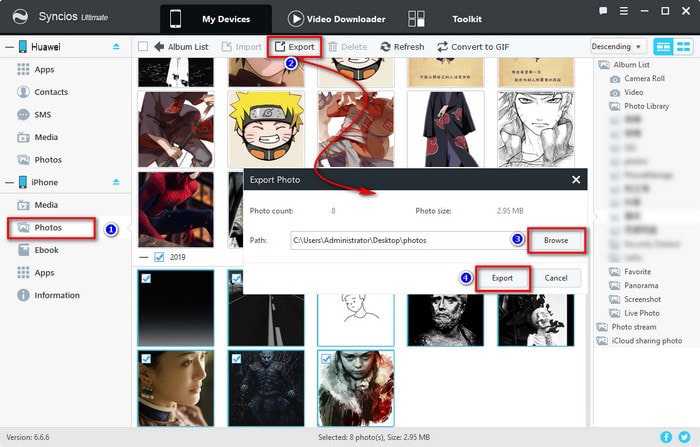Collapse the iPhone device section
Viewport: 700px width, 447px height.
pyautogui.click(x=115, y=182)
